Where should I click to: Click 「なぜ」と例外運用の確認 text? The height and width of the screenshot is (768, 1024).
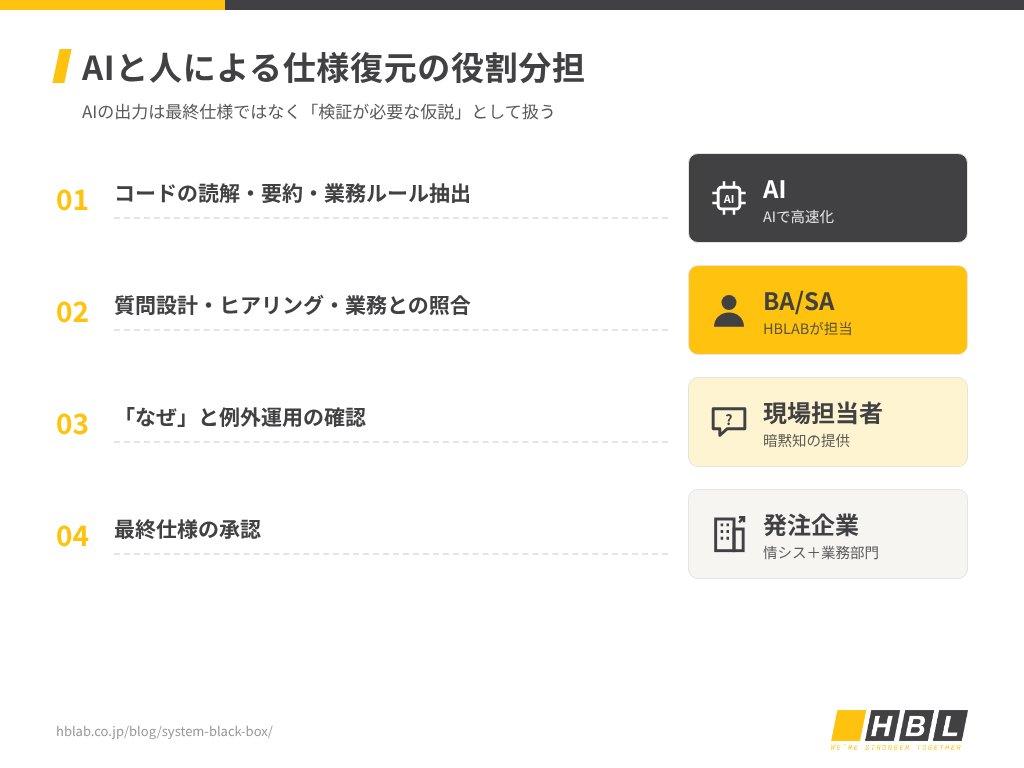coord(241,417)
